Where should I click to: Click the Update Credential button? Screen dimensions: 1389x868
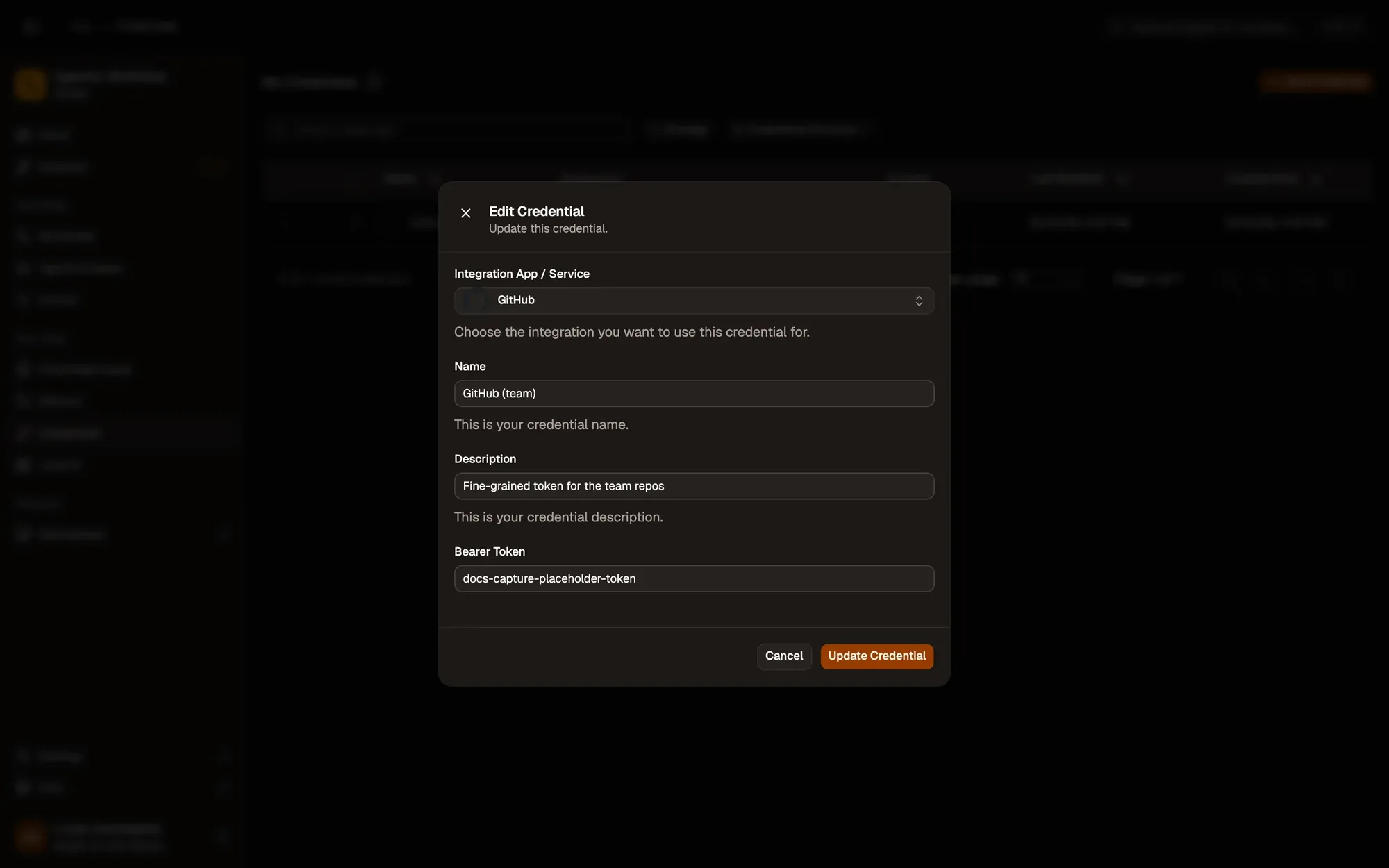[876, 656]
